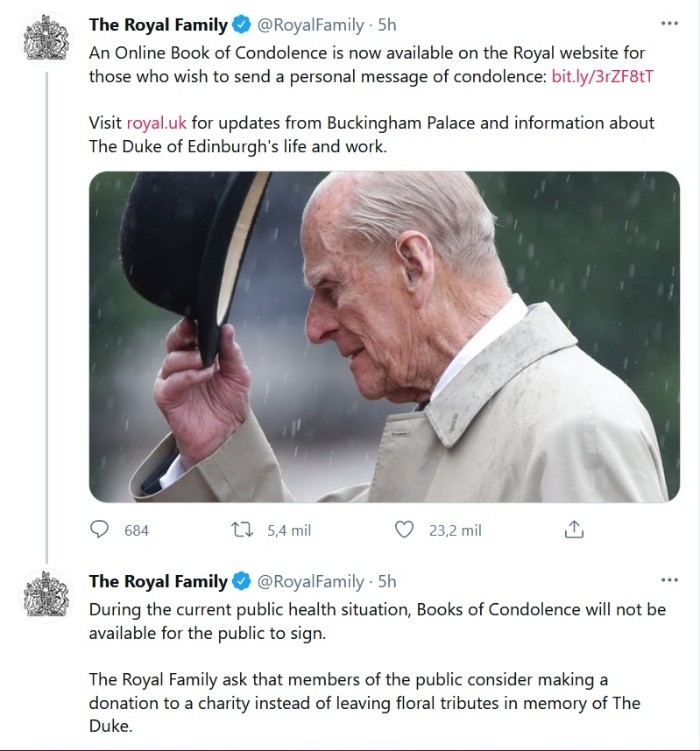Open more options on the second tweet
The width and height of the screenshot is (700, 751).
pos(669,580)
